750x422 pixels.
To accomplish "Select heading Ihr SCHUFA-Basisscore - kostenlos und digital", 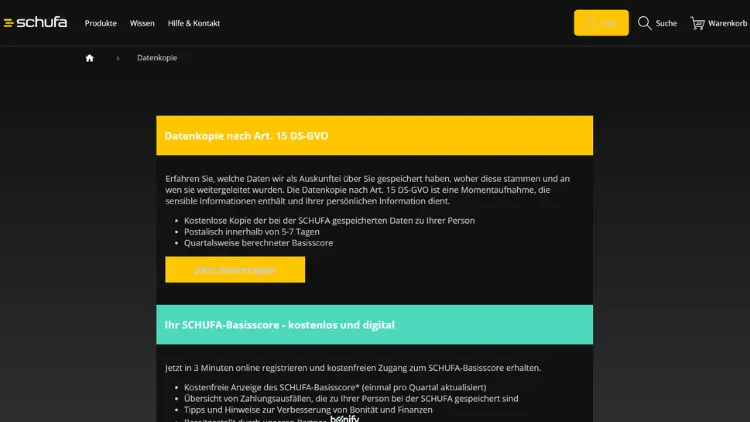I will 279,324.
